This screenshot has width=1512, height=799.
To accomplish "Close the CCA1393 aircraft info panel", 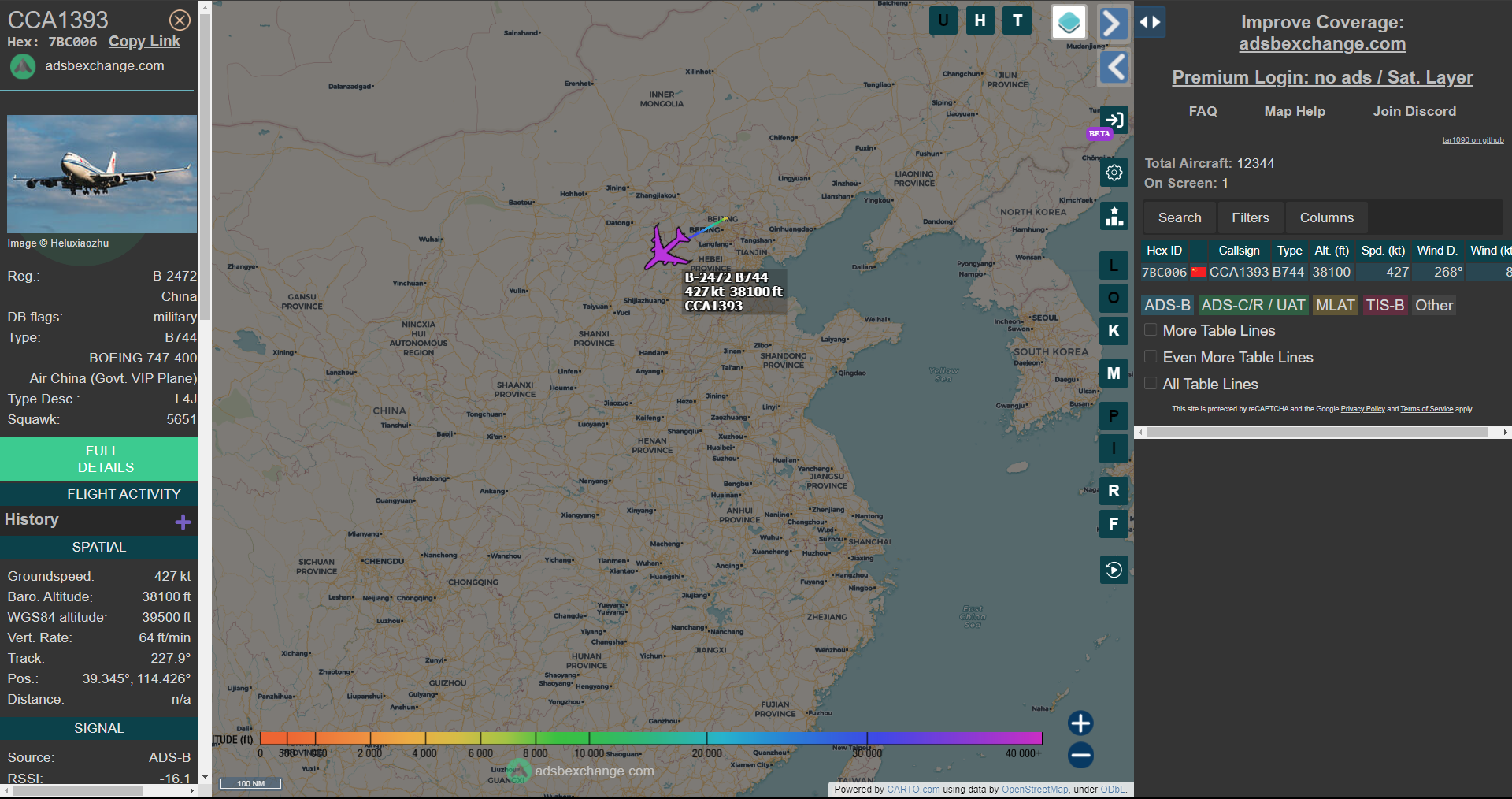I will tap(180, 20).
